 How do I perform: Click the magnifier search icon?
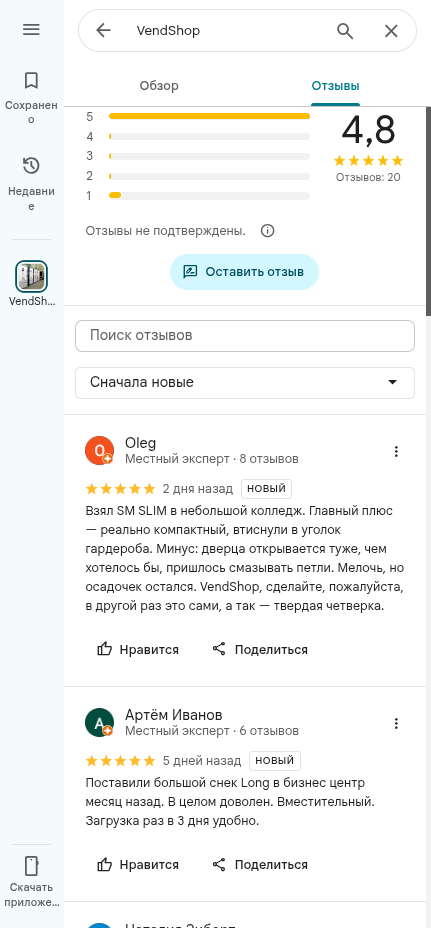click(345, 31)
